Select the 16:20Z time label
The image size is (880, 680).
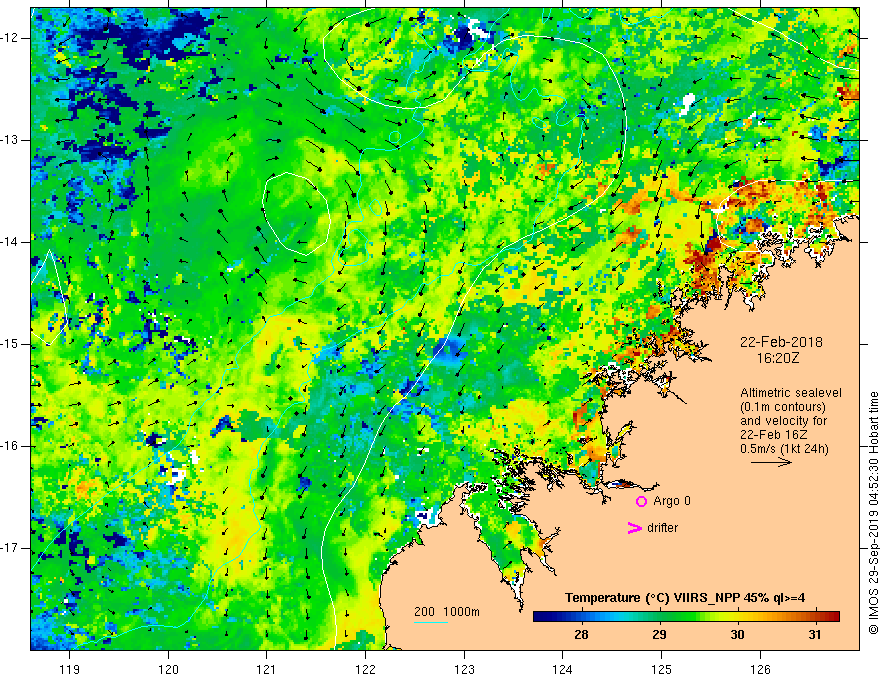coord(777,358)
